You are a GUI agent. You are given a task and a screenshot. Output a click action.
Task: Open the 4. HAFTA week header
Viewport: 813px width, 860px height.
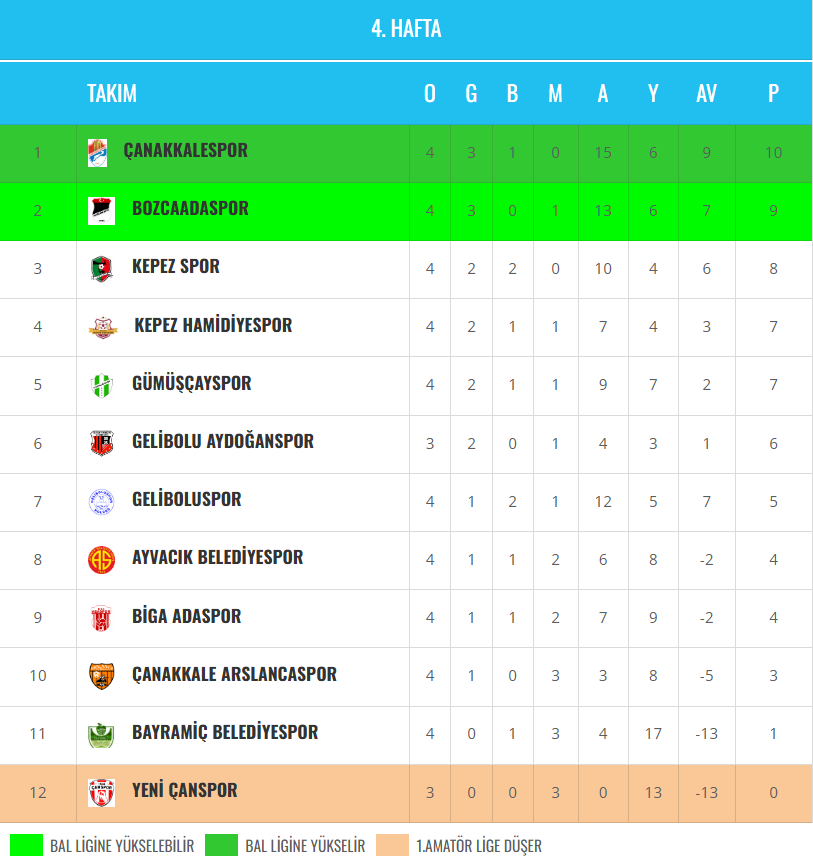pyautogui.click(x=406, y=29)
